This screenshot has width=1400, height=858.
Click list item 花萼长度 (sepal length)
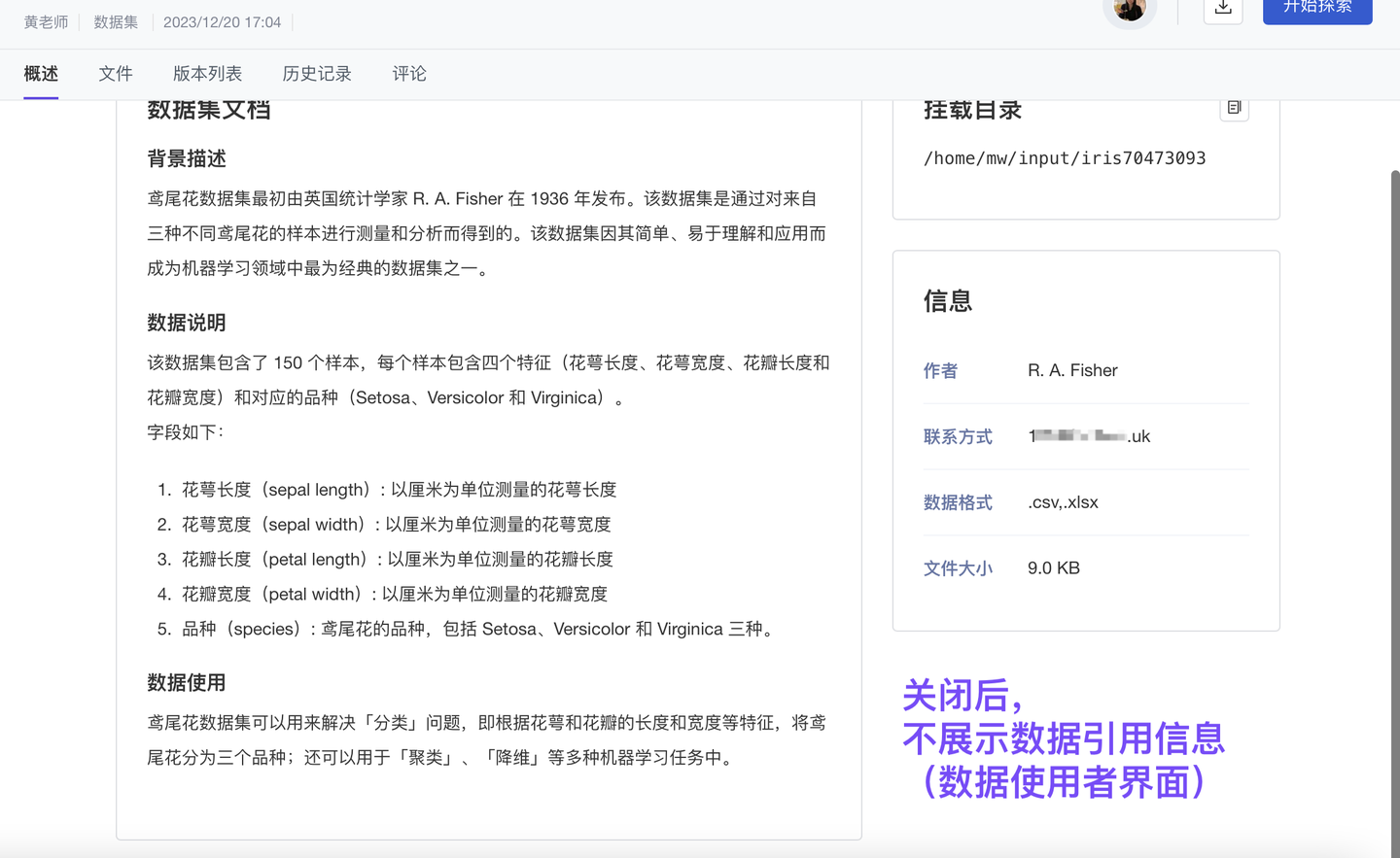tap(400, 490)
